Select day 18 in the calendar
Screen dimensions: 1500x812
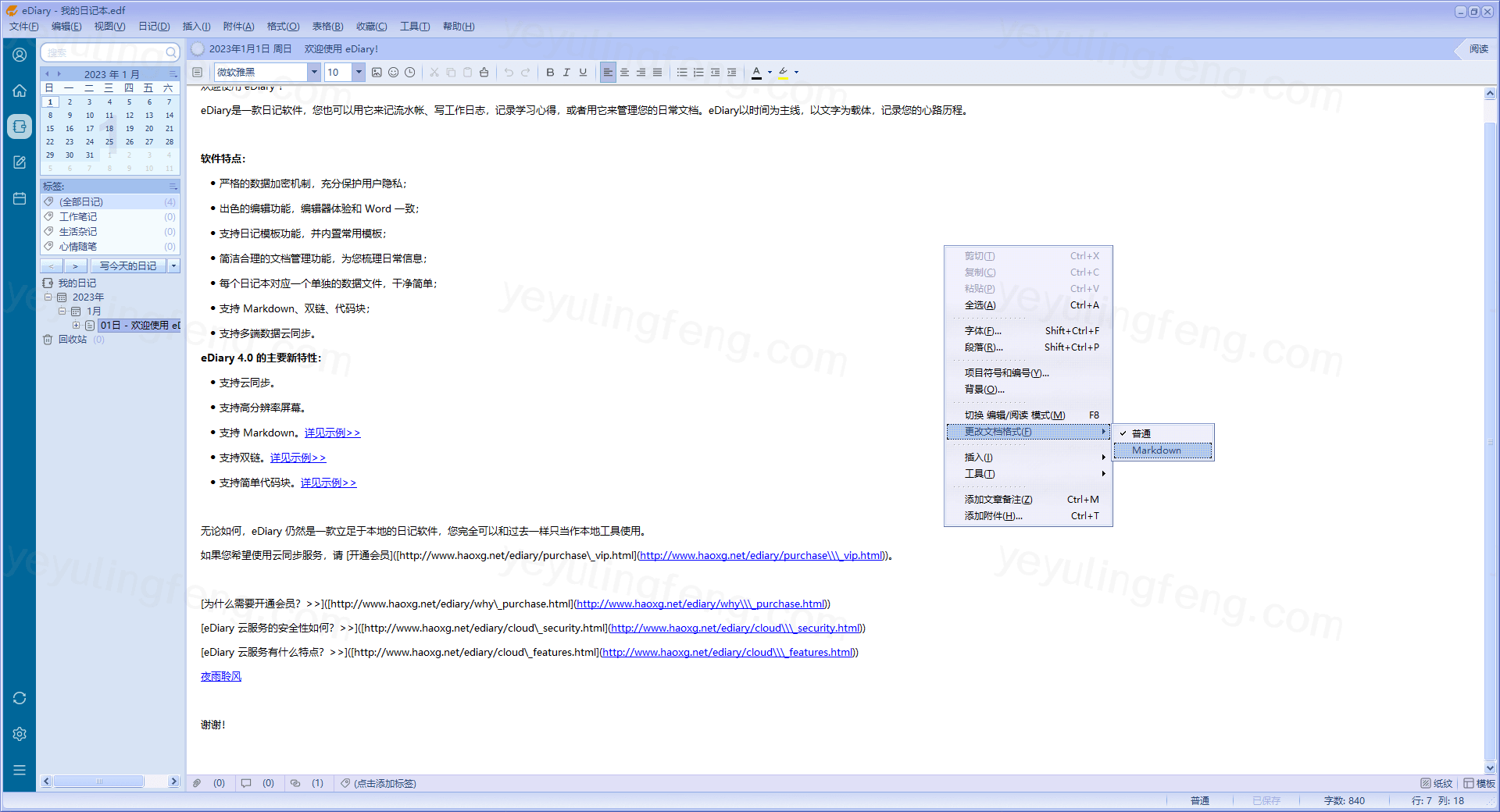coord(109,129)
